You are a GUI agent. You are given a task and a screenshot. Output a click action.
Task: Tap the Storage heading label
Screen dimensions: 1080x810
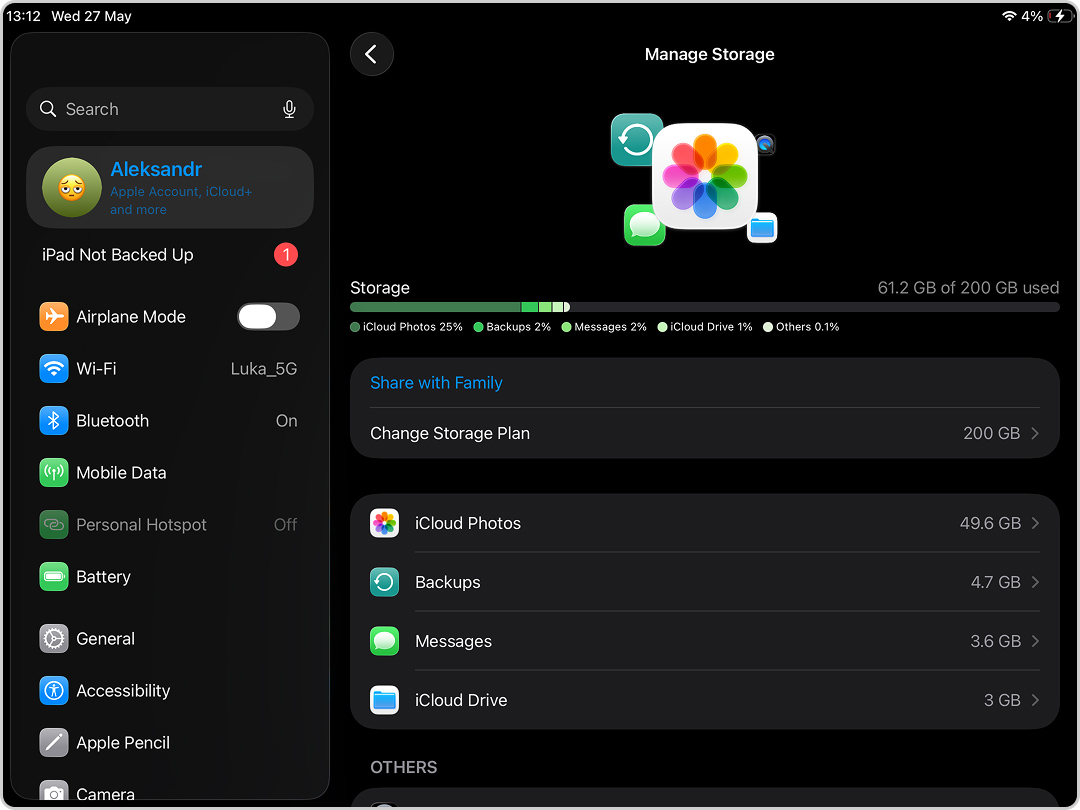click(x=380, y=288)
